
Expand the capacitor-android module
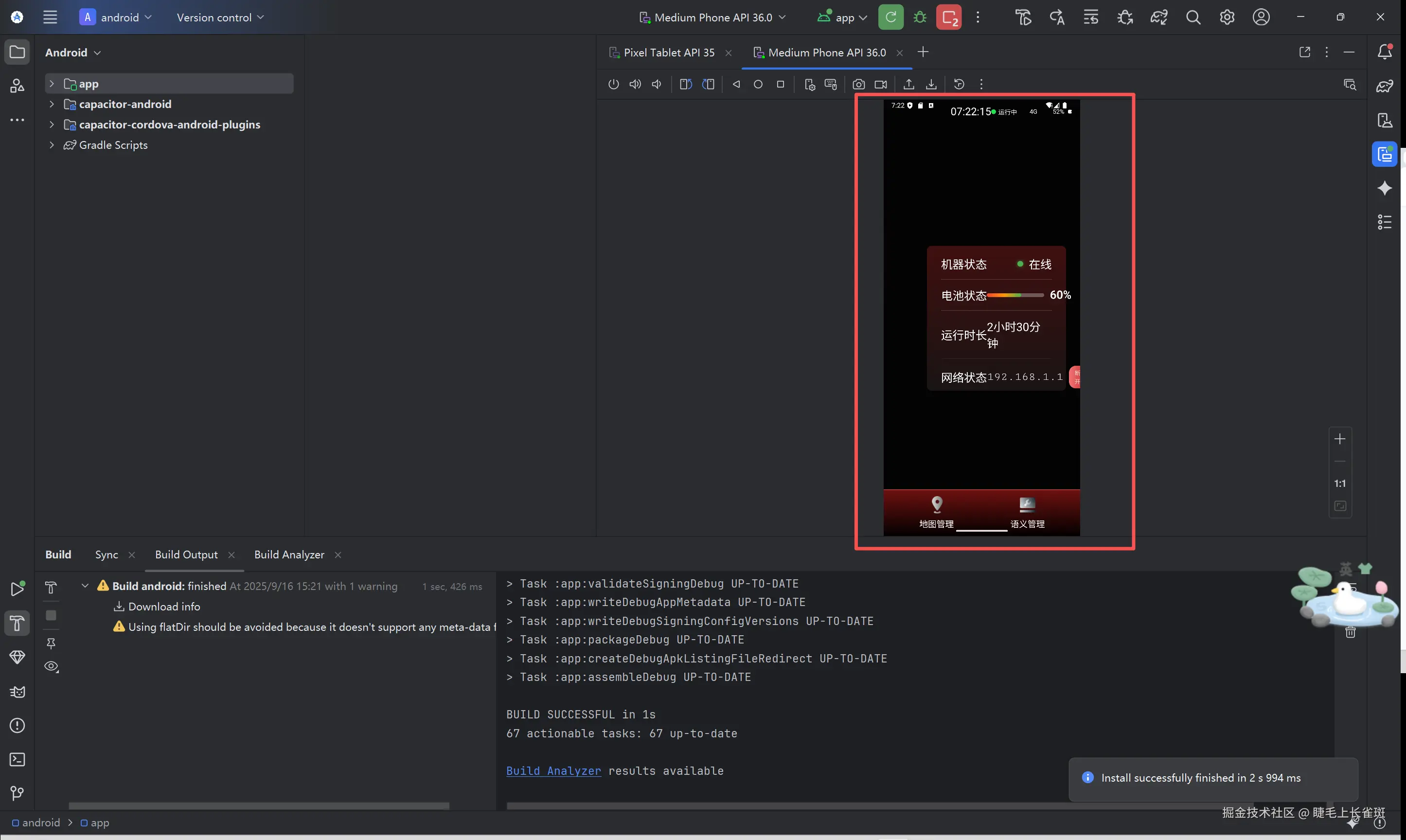(x=52, y=104)
